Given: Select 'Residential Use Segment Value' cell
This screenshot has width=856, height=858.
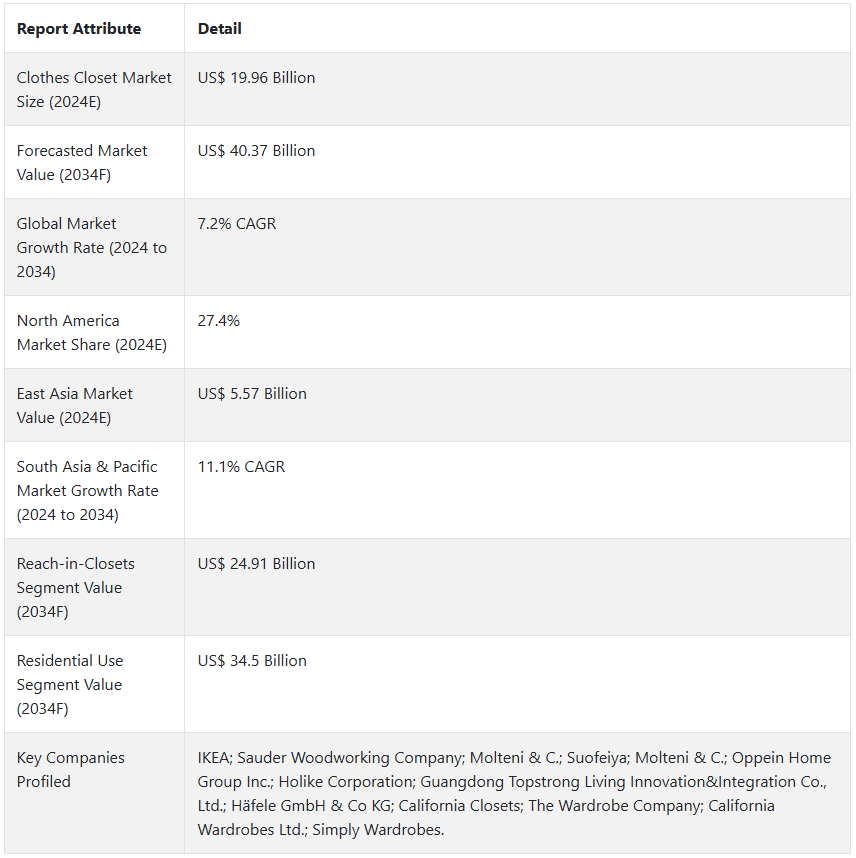Looking at the screenshot, I should pyautogui.click(x=70, y=684).
